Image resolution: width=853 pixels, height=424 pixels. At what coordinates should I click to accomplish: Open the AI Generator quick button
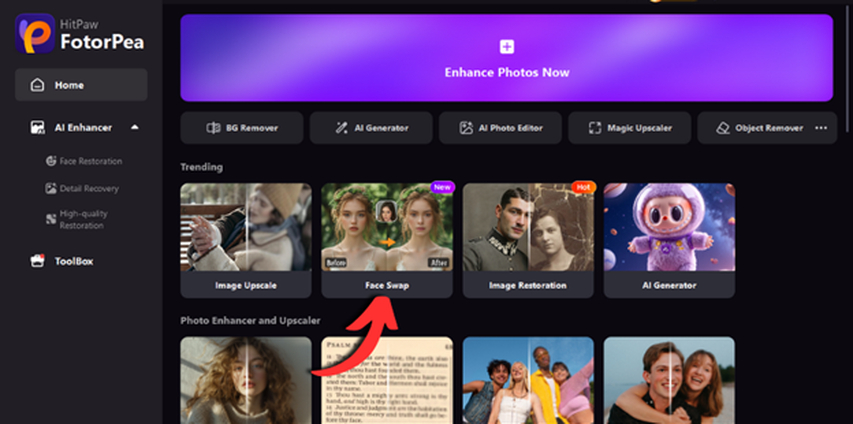(x=371, y=128)
